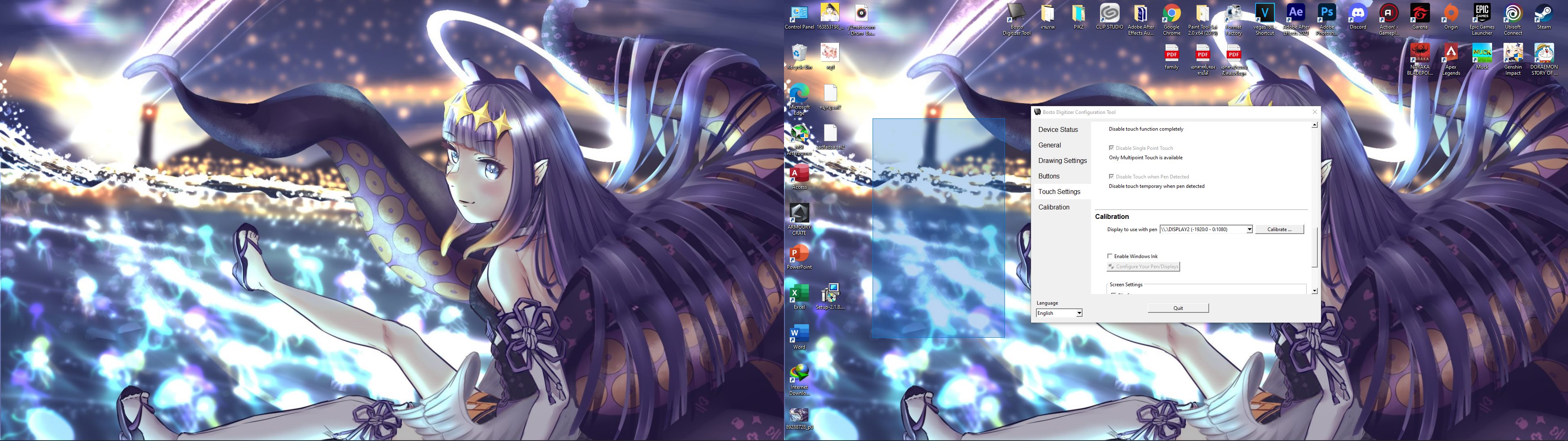Launch CLIP STUDIO from desktop
Image resolution: width=1568 pixels, height=441 pixels.
click(1109, 17)
